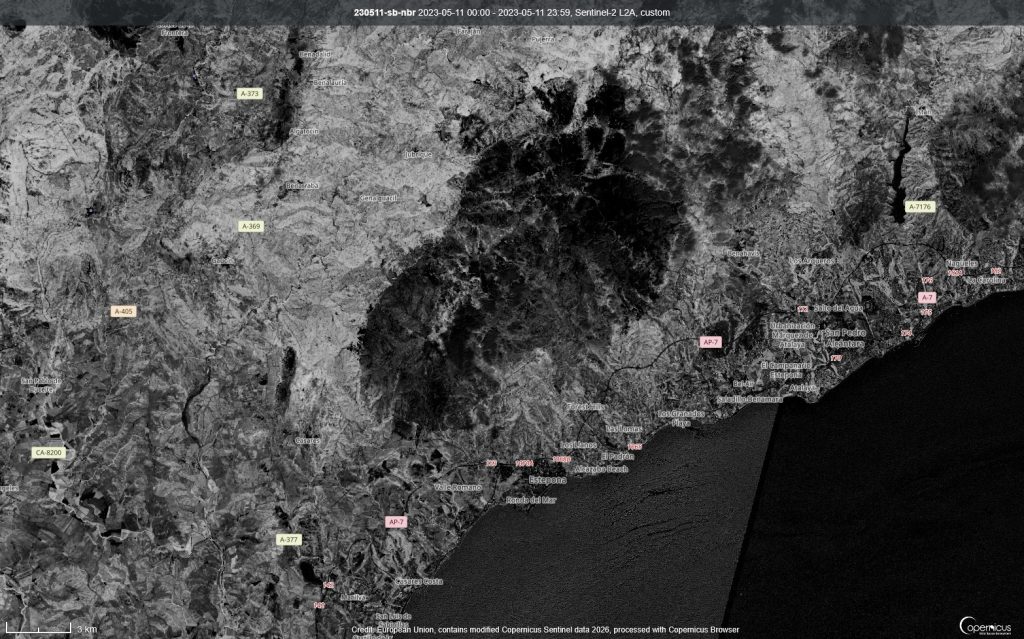The image size is (1024, 639).
Task: Click the Alcazaba Beach label
Action: coord(601,469)
